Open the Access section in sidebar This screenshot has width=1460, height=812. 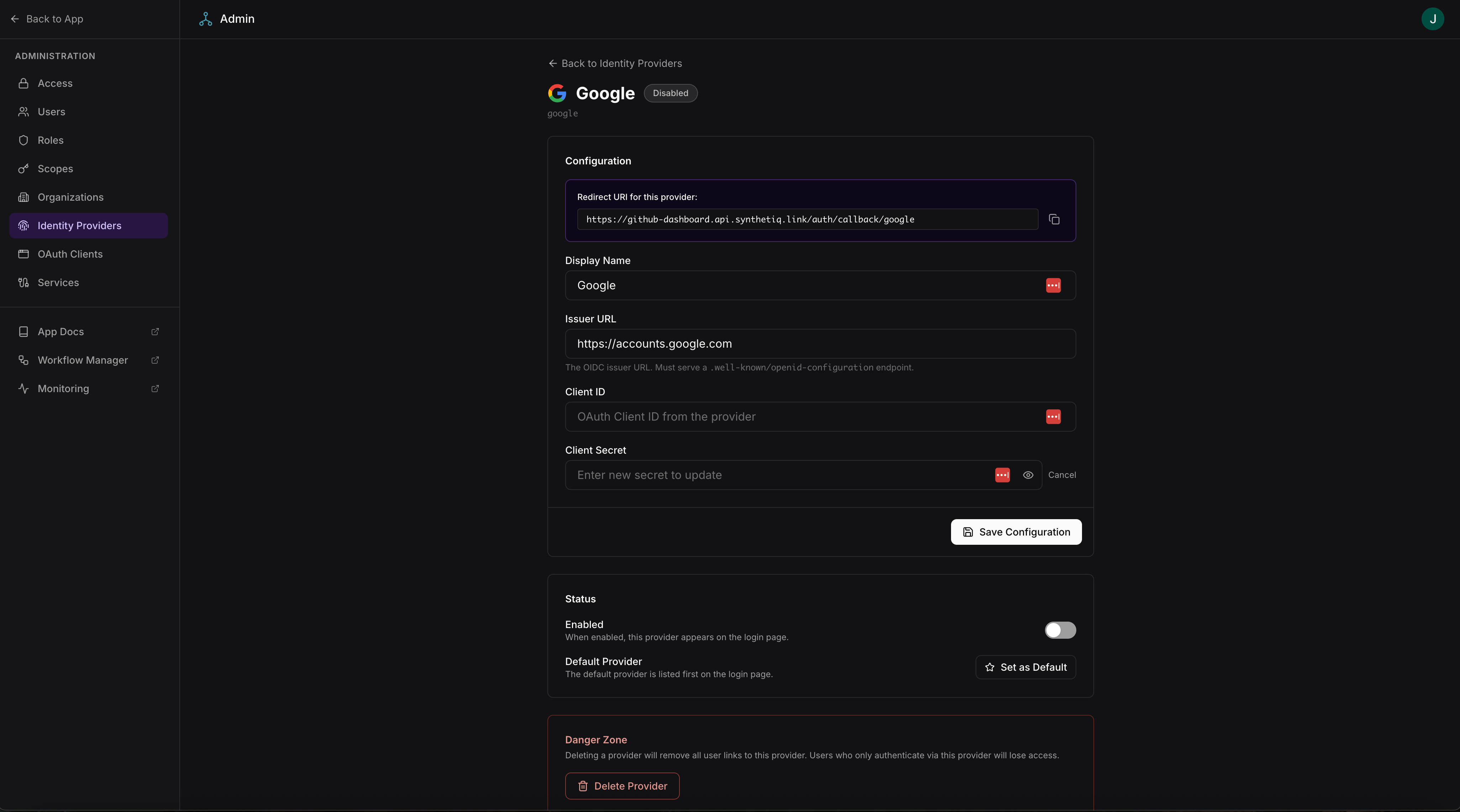[x=88, y=83]
